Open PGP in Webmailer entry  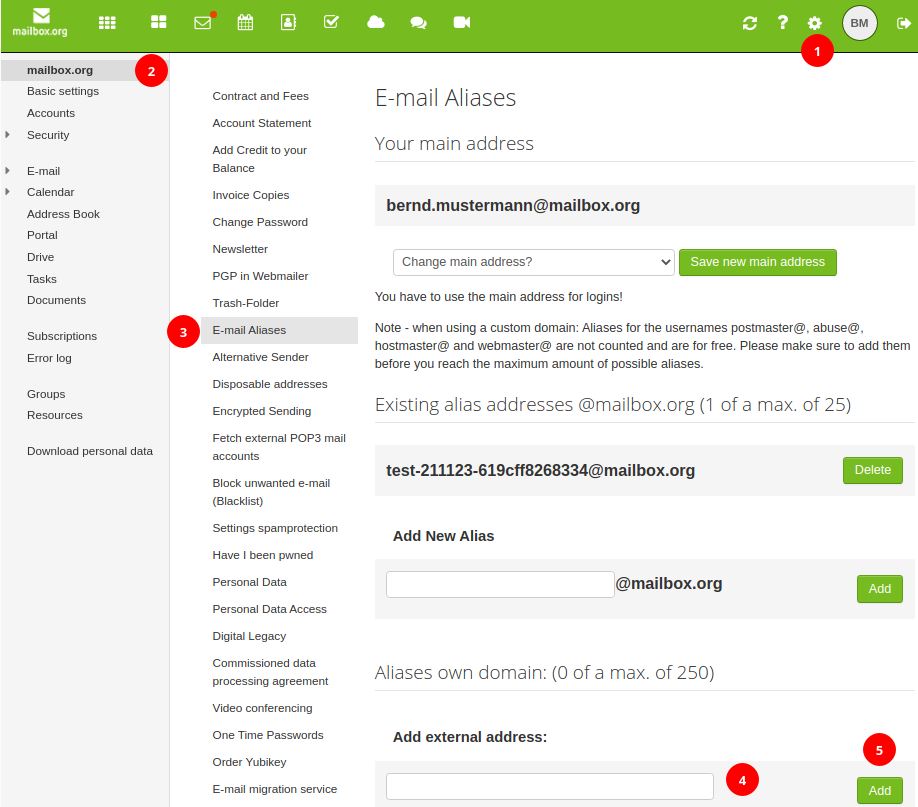coord(260,276)
